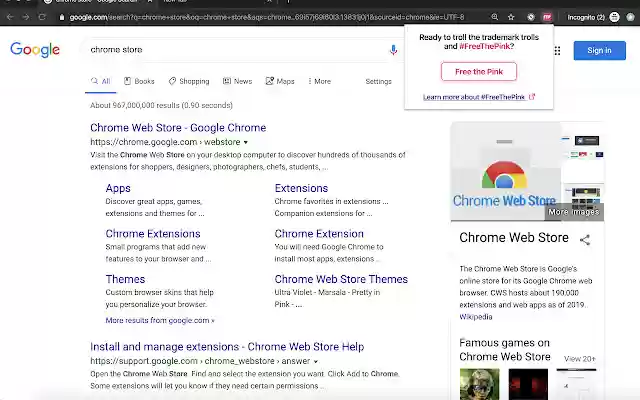Screen dimensions: 640x400
Task: Open a new tab with plus button
Action: click(288, 2)
